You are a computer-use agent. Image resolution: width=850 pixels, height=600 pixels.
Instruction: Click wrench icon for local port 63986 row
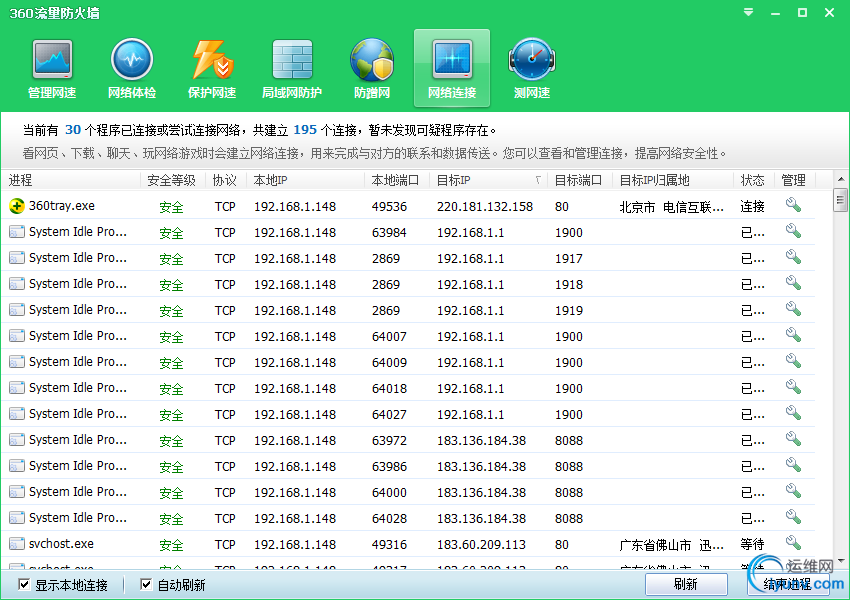793,466
